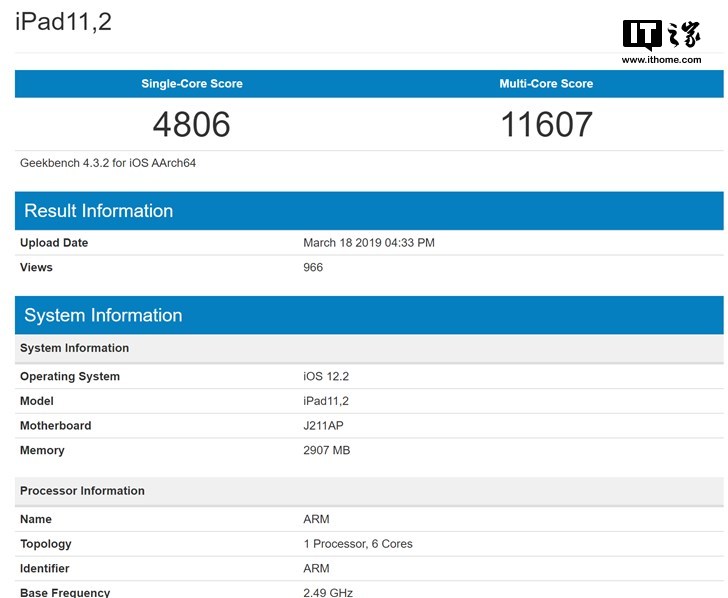Click the blue System Information section header
This screenshot has width=728, height=598.
pyautogui.click(x=369, y=315)
